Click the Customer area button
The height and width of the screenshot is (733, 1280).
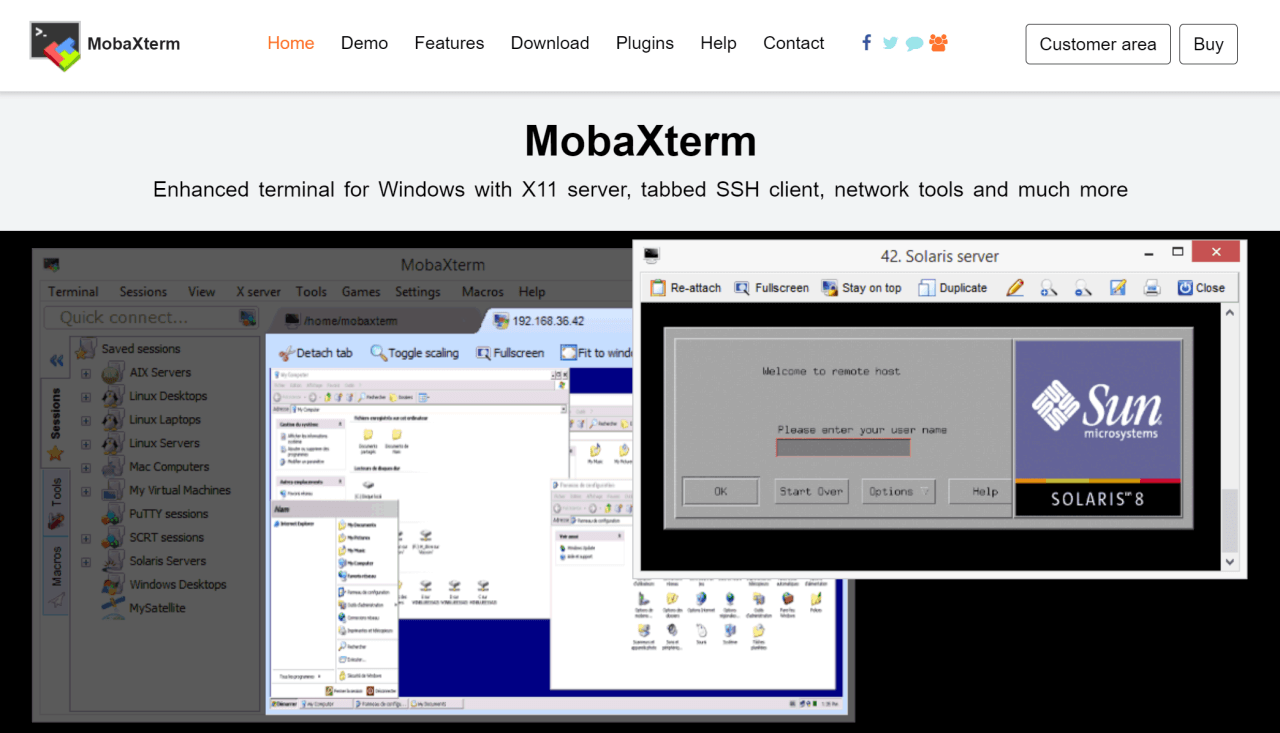click(1098, 44)
